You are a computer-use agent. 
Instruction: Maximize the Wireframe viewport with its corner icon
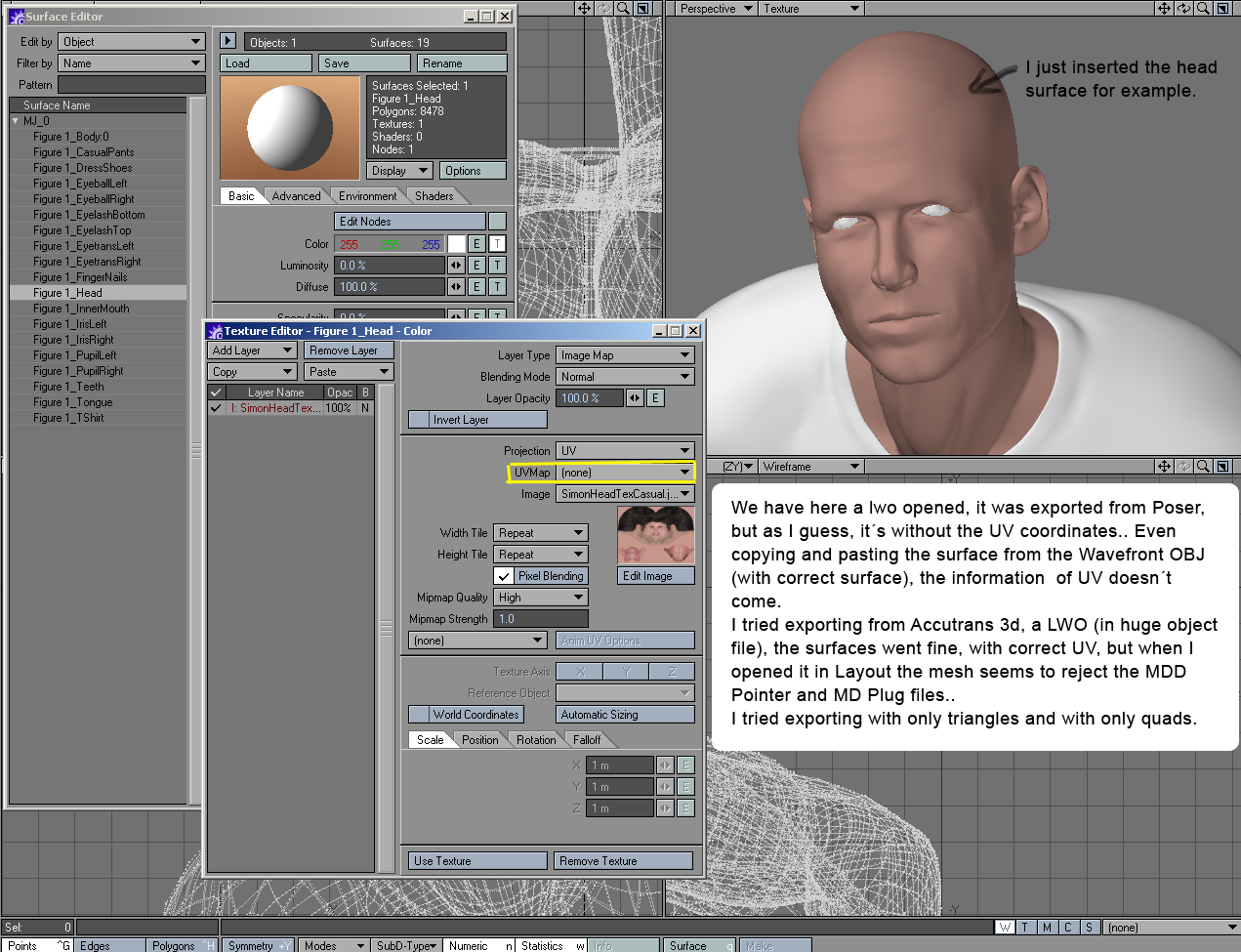point(1222,467)
